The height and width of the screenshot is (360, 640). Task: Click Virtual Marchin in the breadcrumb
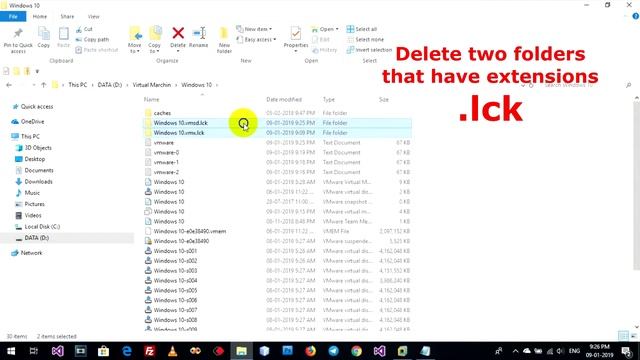pyautogui.click(x=151, y=85)
